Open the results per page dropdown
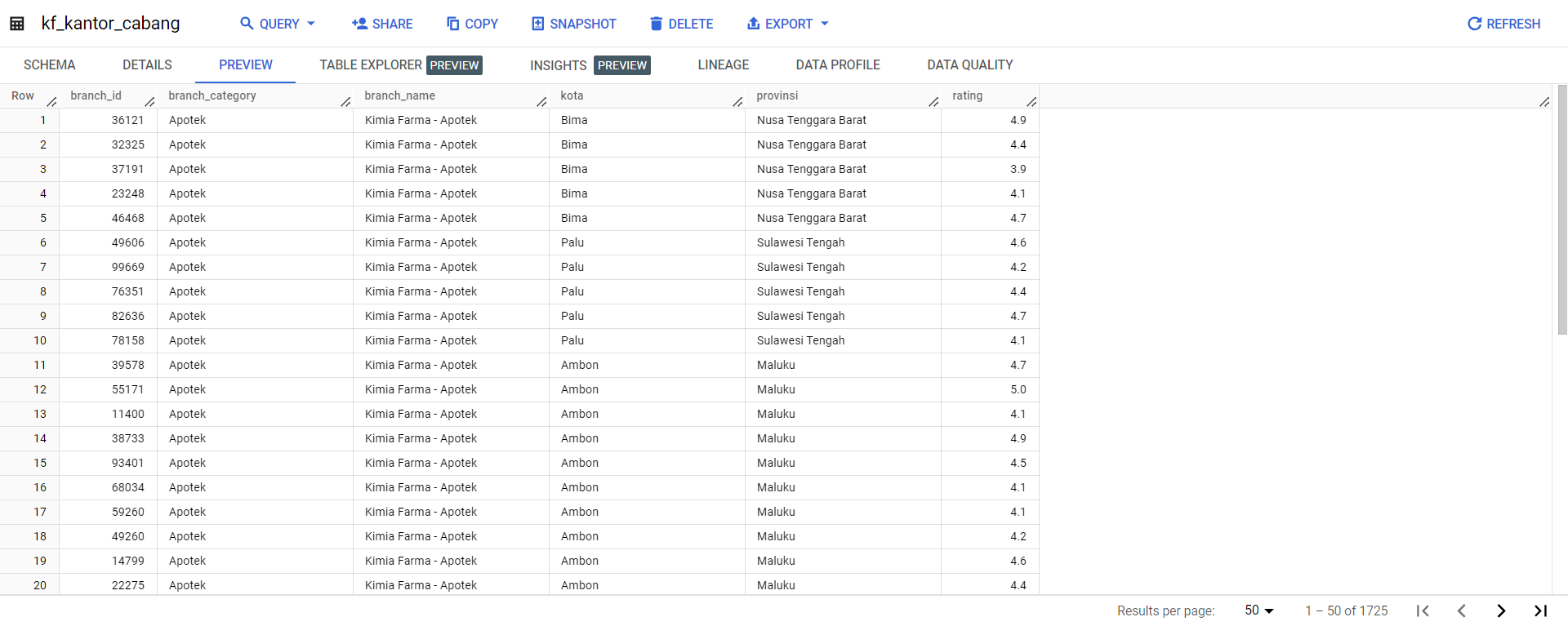This screenshot has height=626, width=1568. [1258, 610]
